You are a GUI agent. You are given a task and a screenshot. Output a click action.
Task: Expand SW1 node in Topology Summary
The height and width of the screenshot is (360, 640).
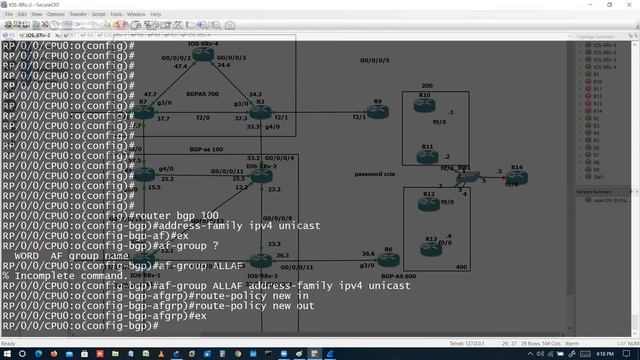click(x=580, y=177)
